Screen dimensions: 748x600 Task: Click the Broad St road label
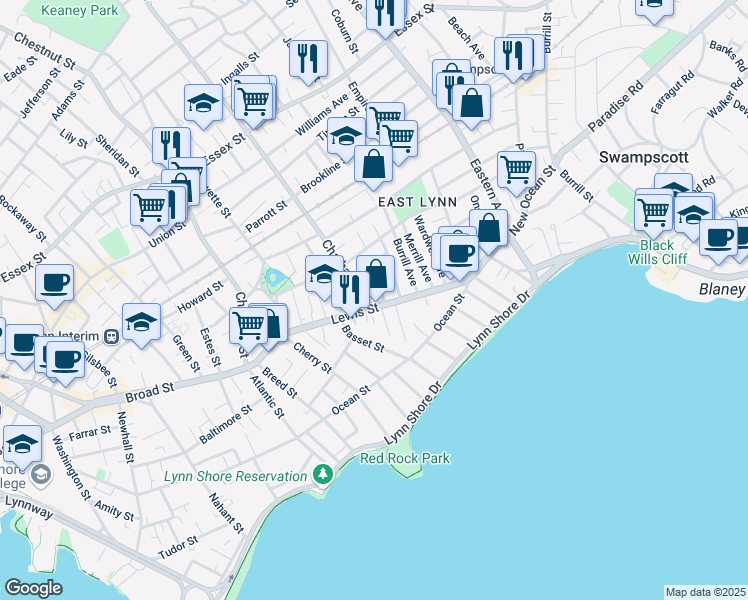point(149,393)
